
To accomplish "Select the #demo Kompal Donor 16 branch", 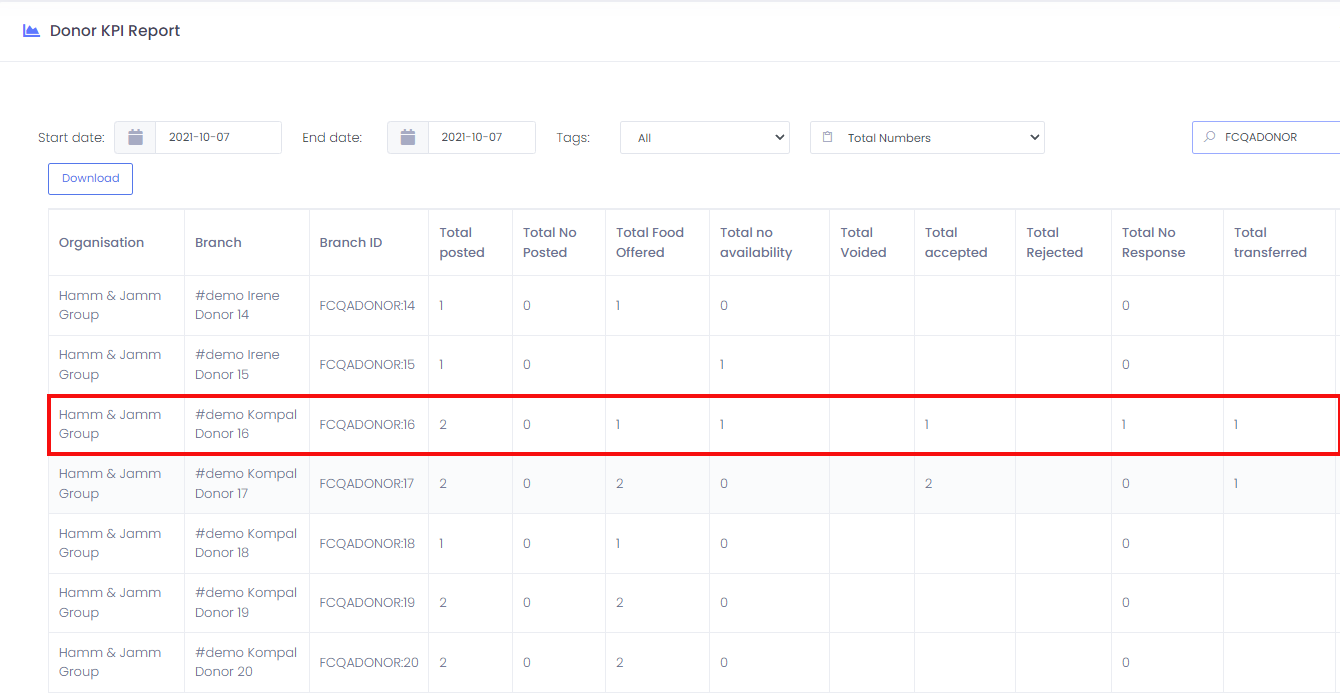I will coord(245,424).
